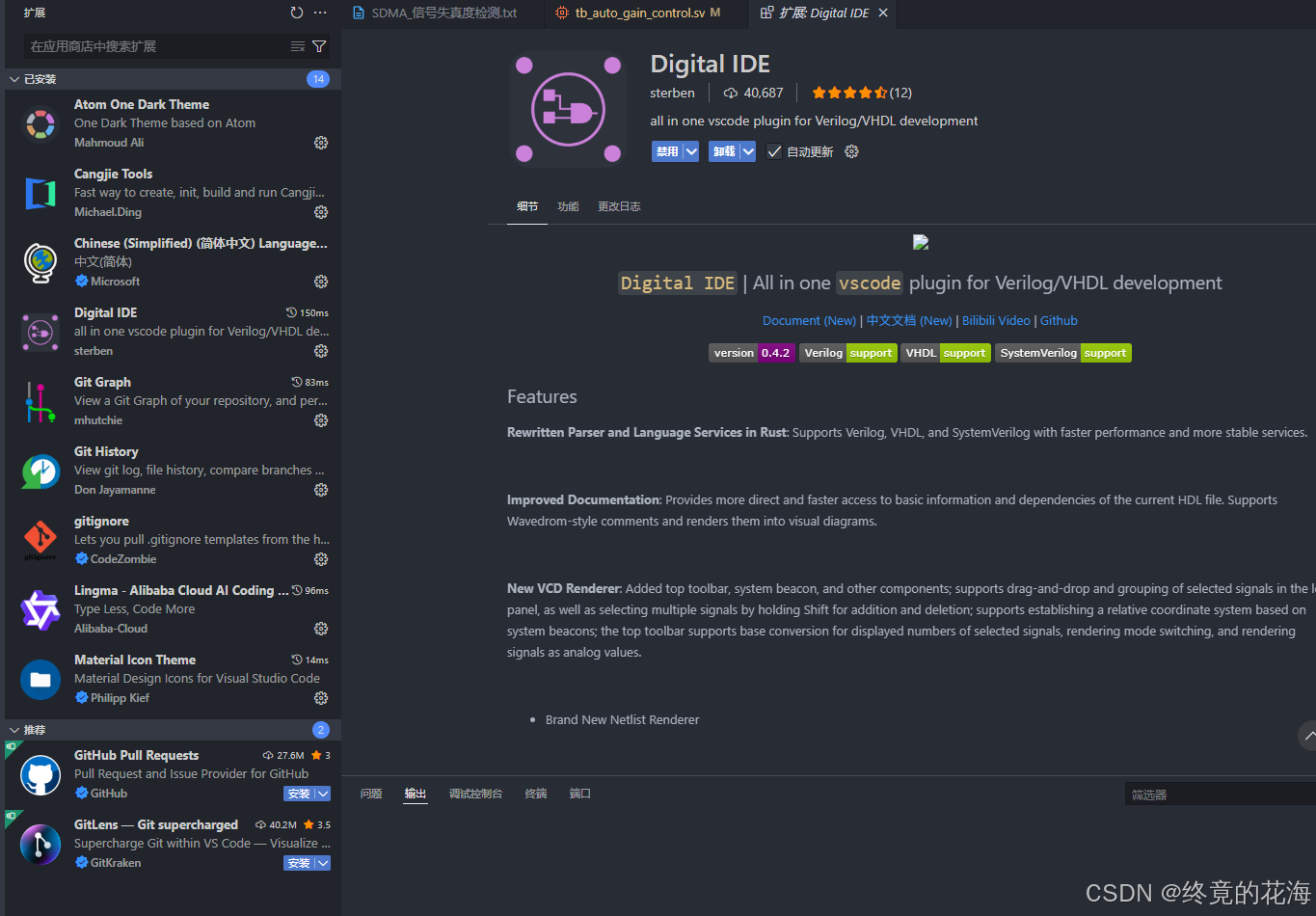1316x916 pixels.
Task: Select the 更改日志 tab
Action: pos(619,206)
